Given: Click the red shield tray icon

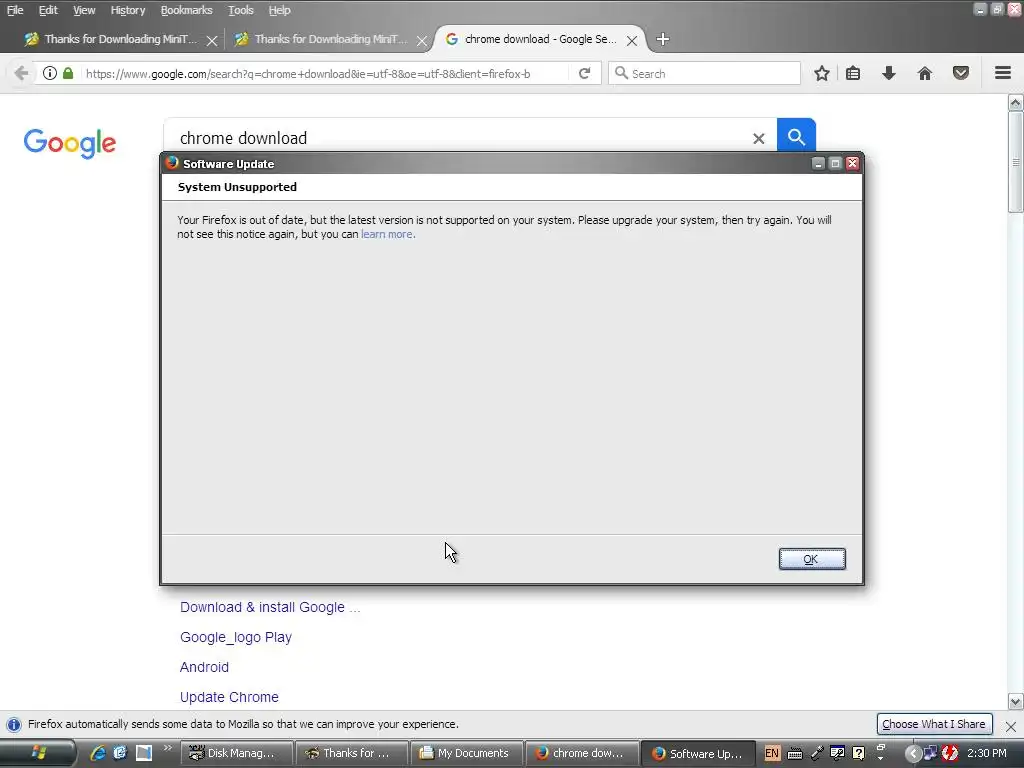Looking at the screenshot, I should click(x=950, y=754).
